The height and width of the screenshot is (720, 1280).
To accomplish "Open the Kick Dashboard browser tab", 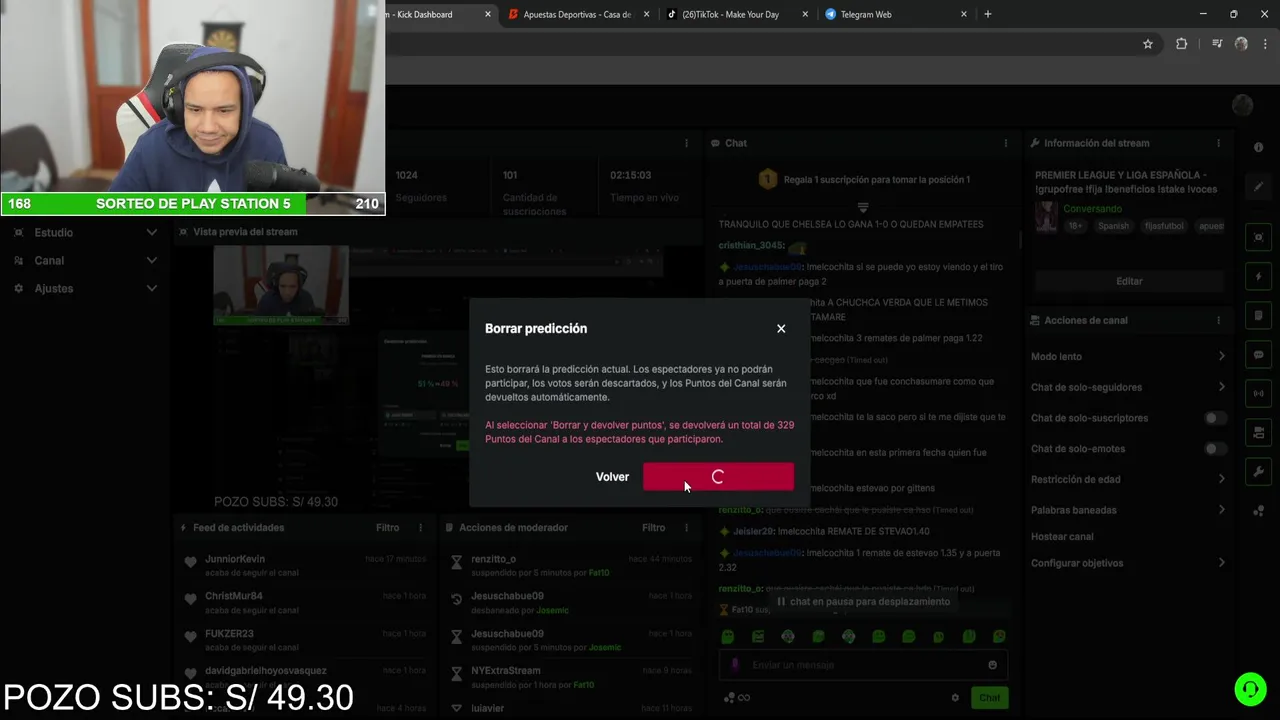I will tap(438, 14).
